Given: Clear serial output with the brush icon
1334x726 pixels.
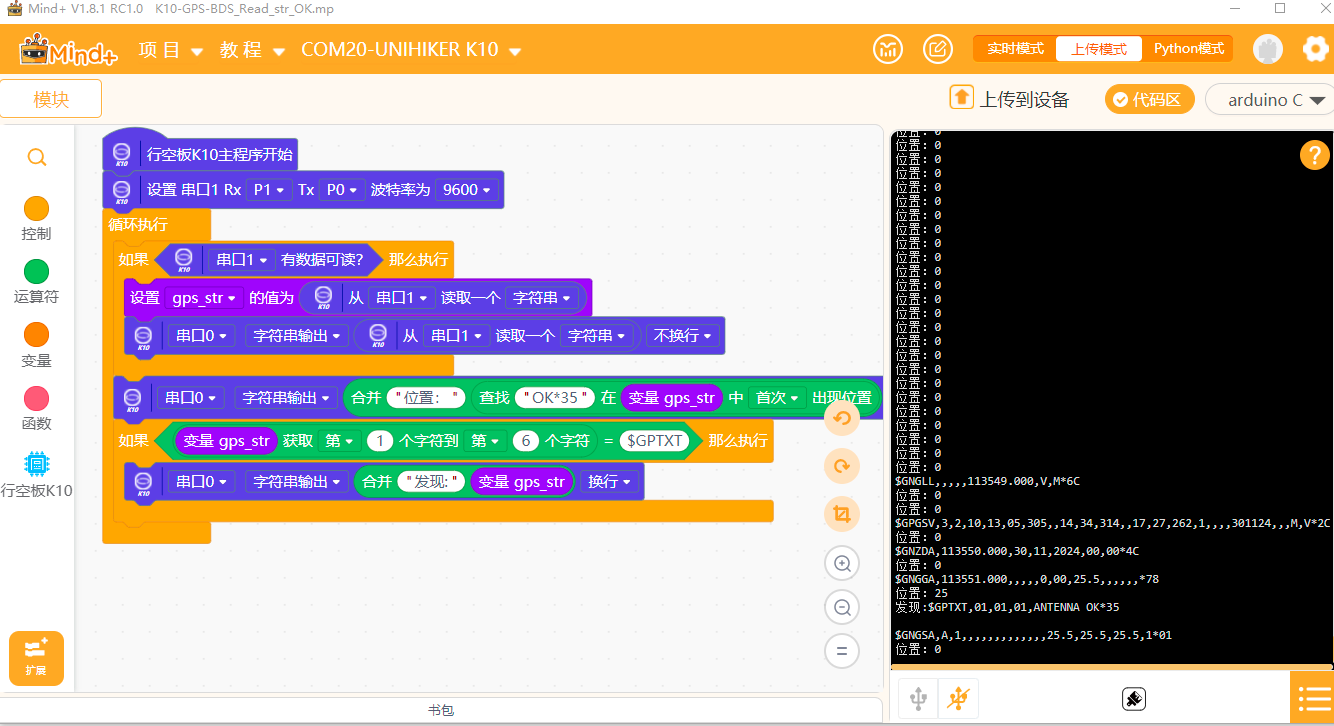Looking at the screenshot, I should [1133, 698].
